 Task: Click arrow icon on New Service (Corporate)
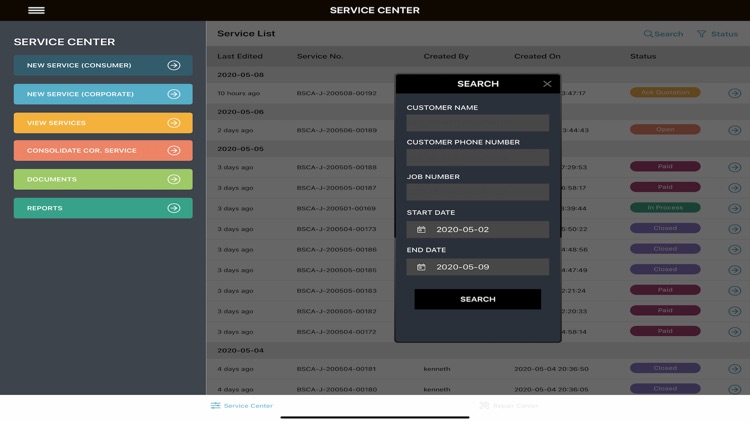click(174, 94)
